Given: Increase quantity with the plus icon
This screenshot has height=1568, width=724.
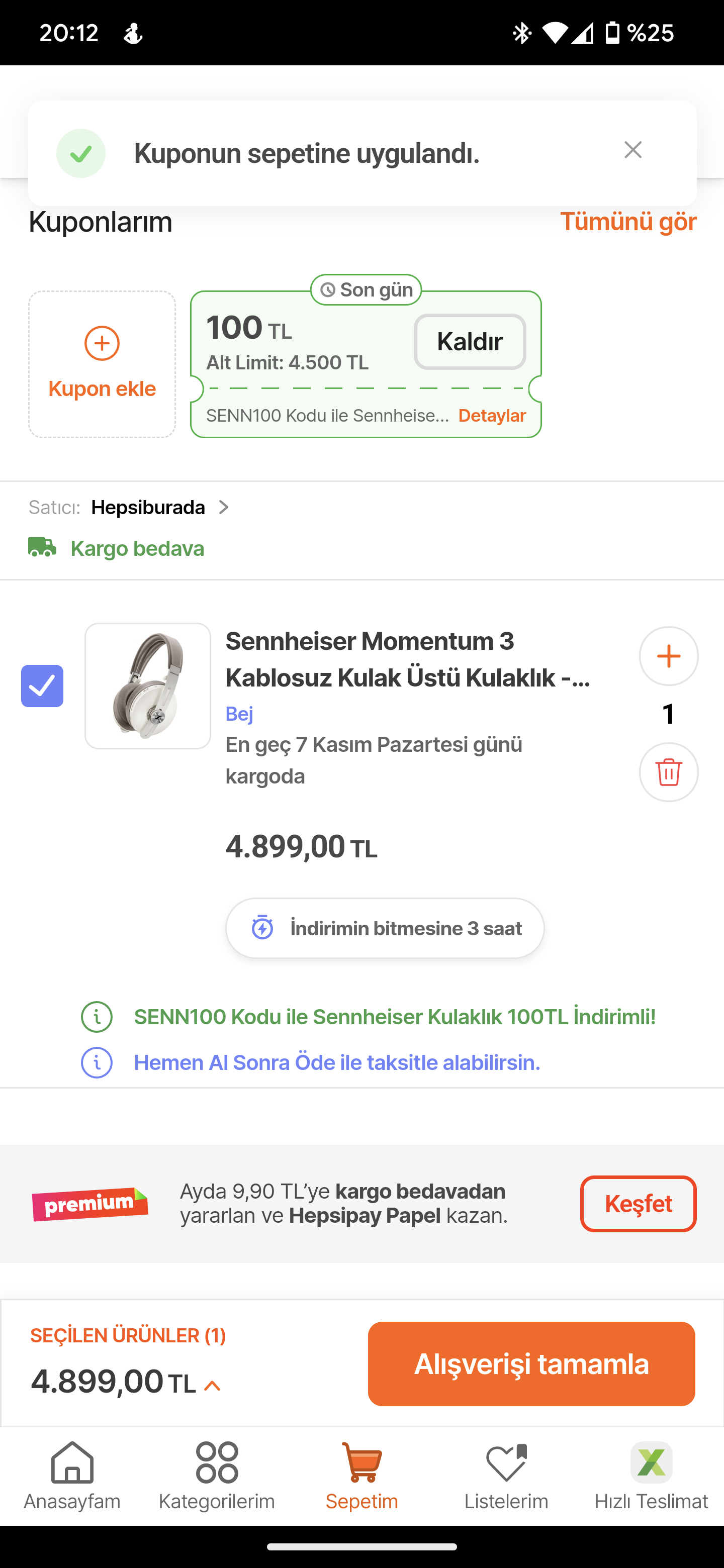Looking at the screenshot, I should (668, 656).
